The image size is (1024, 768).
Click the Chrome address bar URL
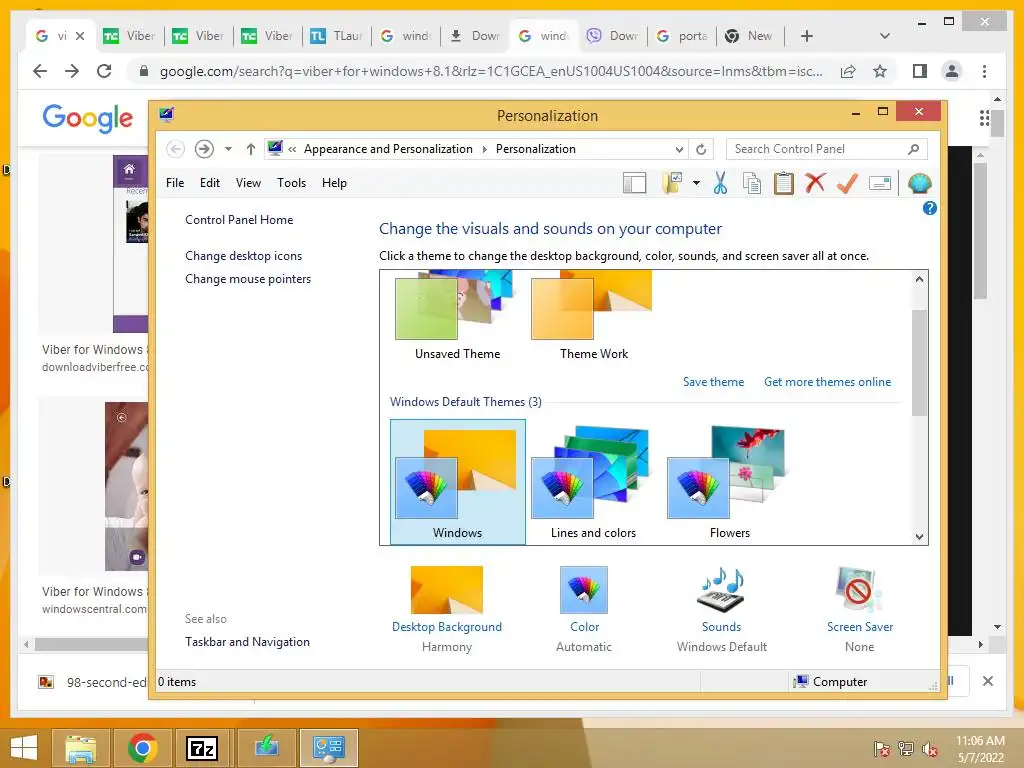[x=490, y=71]
